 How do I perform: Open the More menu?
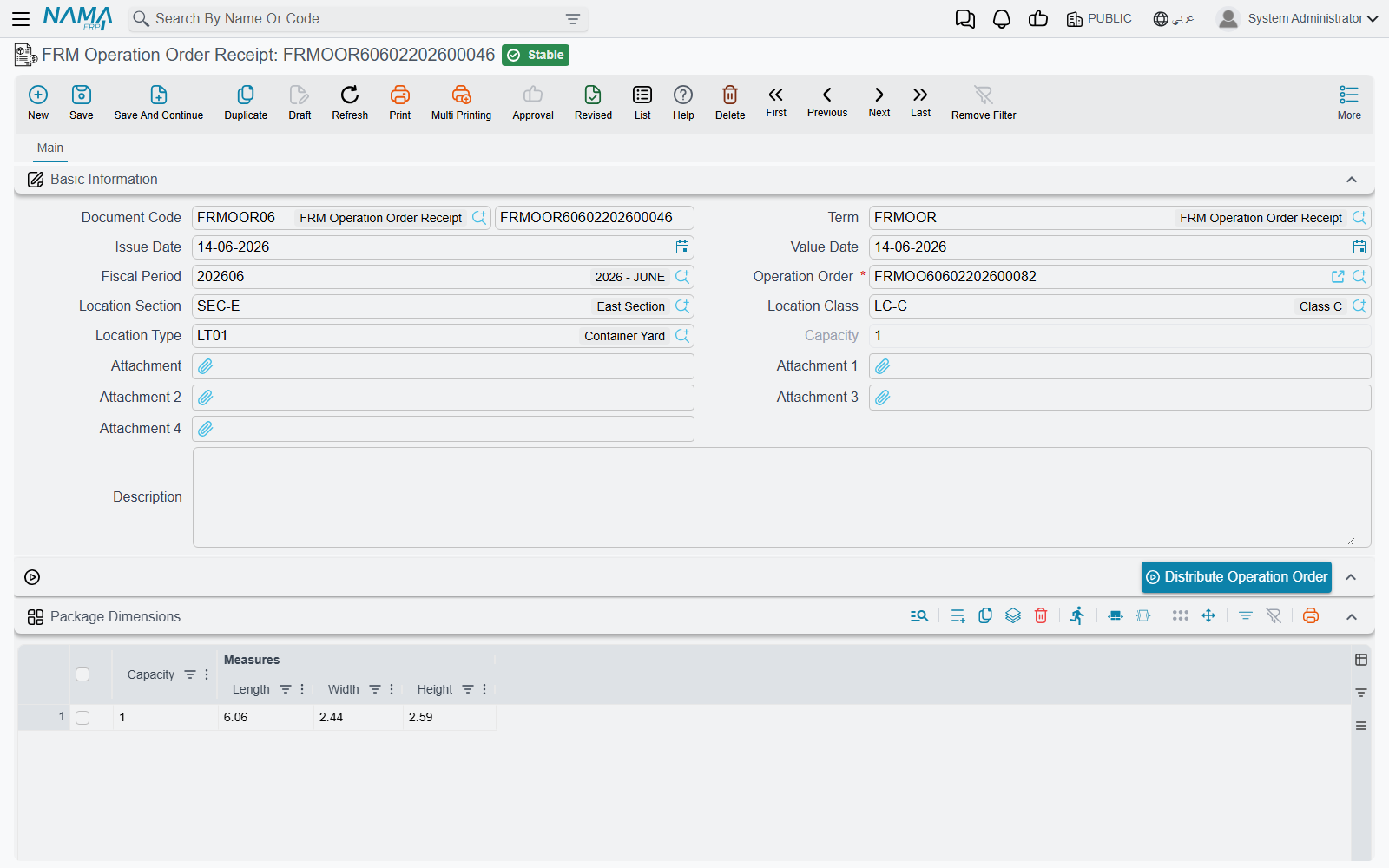coord(1349,102)
